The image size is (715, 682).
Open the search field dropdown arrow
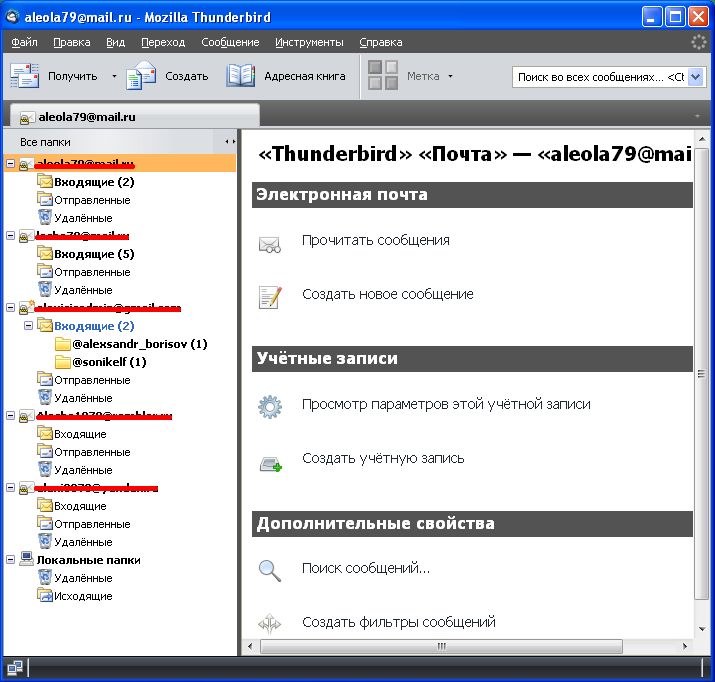point(696,77)
